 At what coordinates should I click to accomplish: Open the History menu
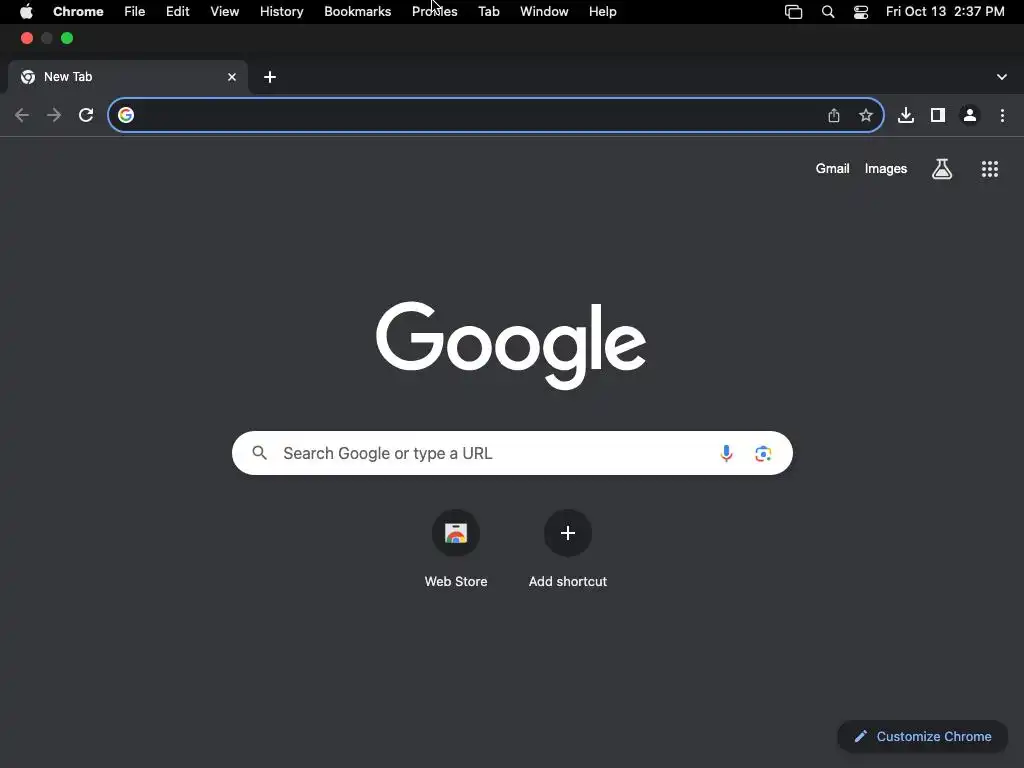tap(281, 12)
